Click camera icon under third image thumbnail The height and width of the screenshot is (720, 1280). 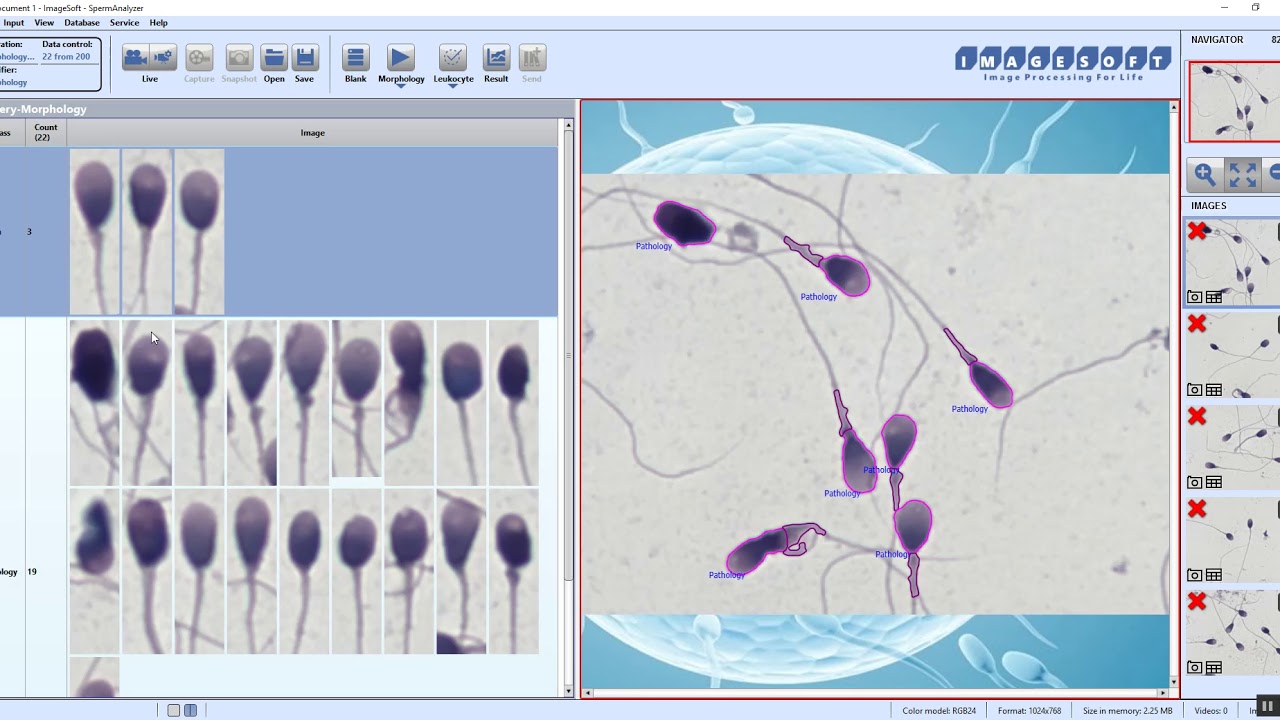pyautogui.click(x=1195, y=482)
